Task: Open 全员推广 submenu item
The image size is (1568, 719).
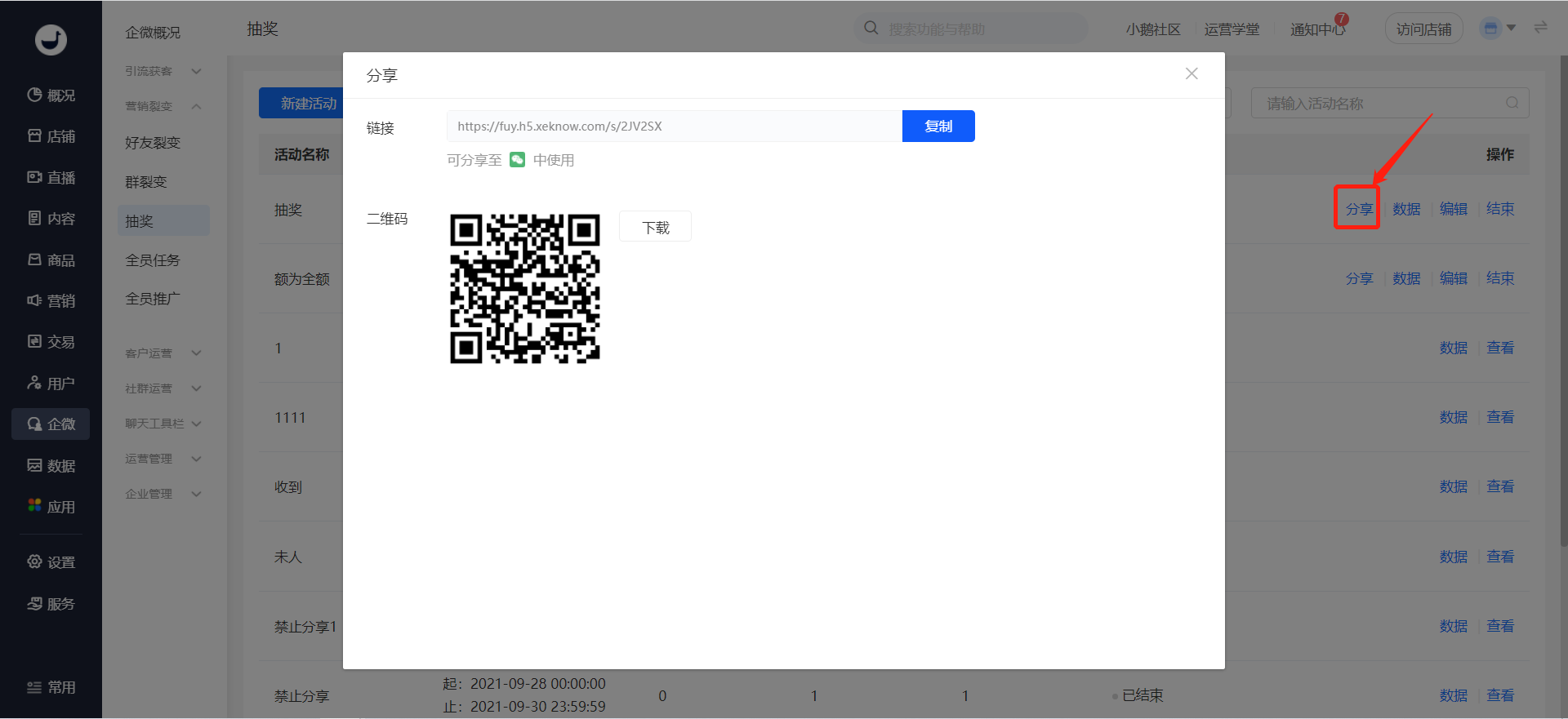Action: 153,299
